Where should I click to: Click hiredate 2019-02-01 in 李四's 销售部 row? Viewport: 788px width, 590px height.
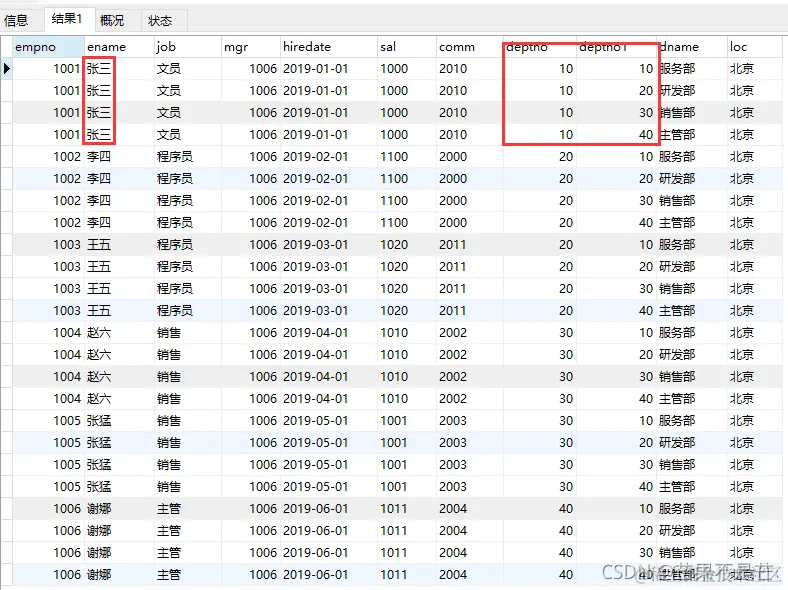coord(316,201)
